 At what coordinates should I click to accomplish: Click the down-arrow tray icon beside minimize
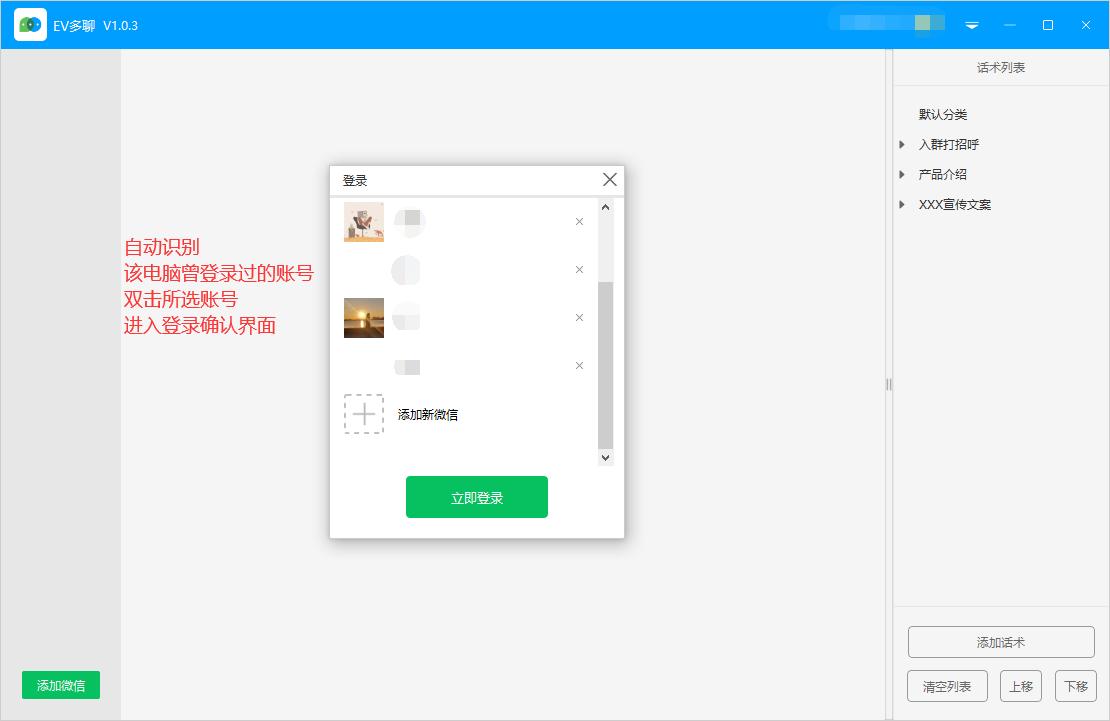(x=972, y=26)
